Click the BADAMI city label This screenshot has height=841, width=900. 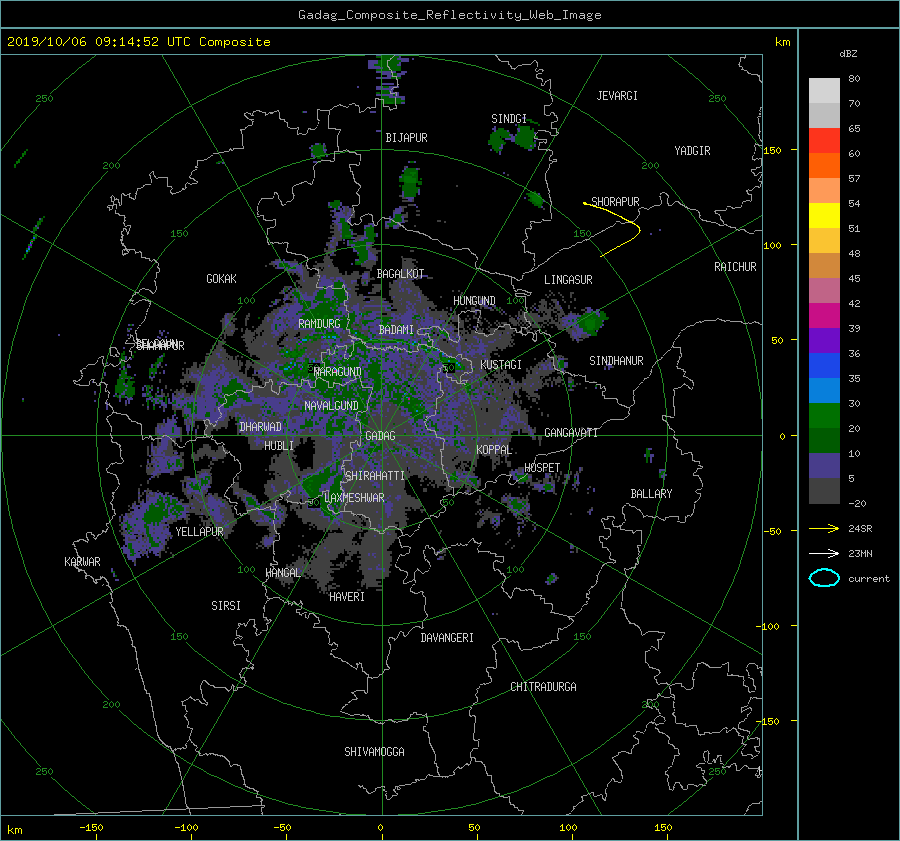[x=396, y=330]
